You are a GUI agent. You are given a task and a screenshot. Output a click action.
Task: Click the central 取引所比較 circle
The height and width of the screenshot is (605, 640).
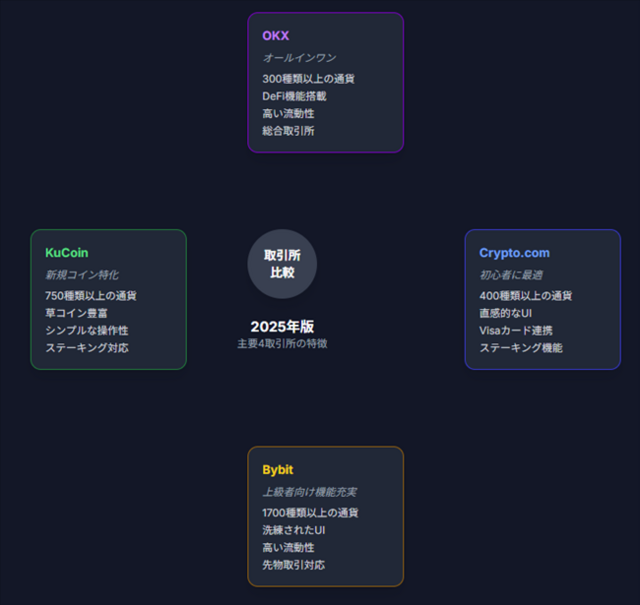[x=282, y=264]
